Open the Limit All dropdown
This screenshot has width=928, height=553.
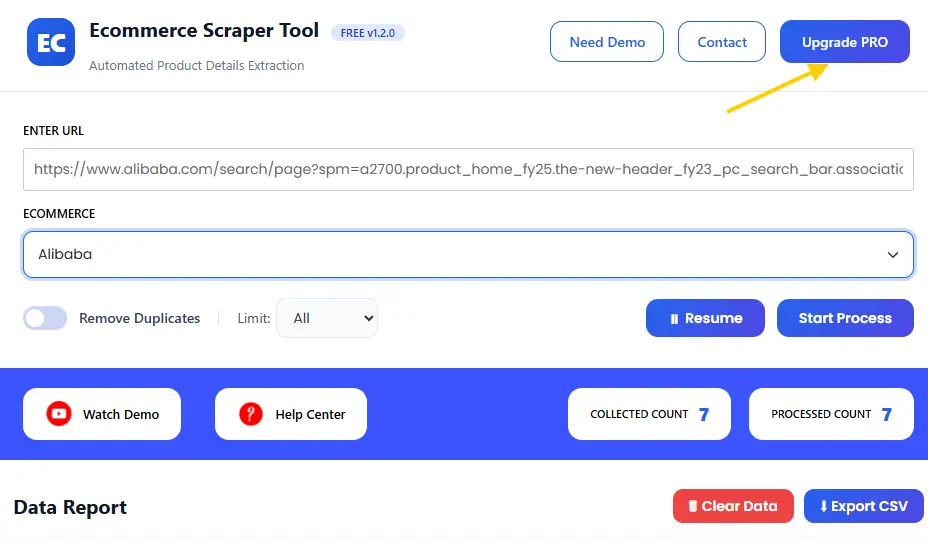(x=327, y=318)
